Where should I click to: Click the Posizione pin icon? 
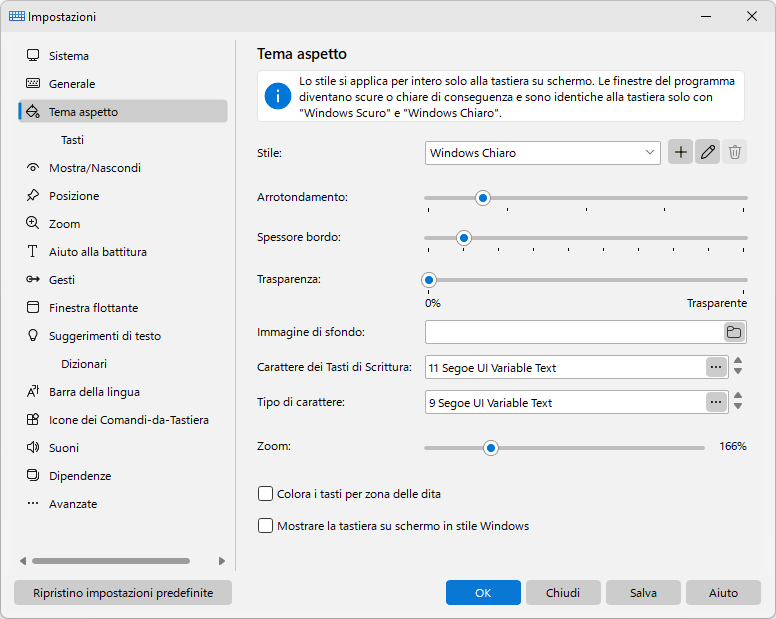point(33,195)
